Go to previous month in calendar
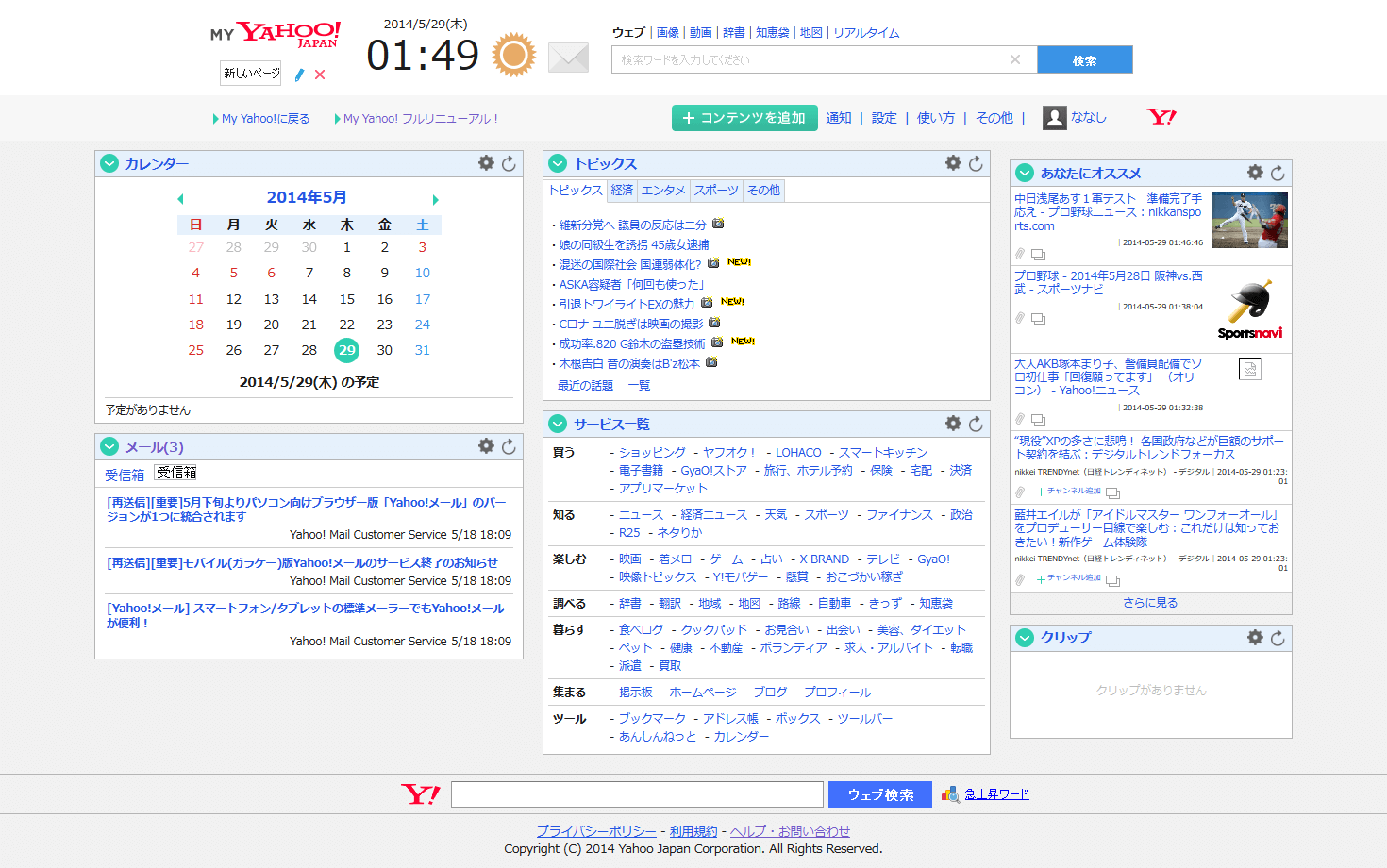The height and width of the screenshot is (868, 1387). coord(180,199)
